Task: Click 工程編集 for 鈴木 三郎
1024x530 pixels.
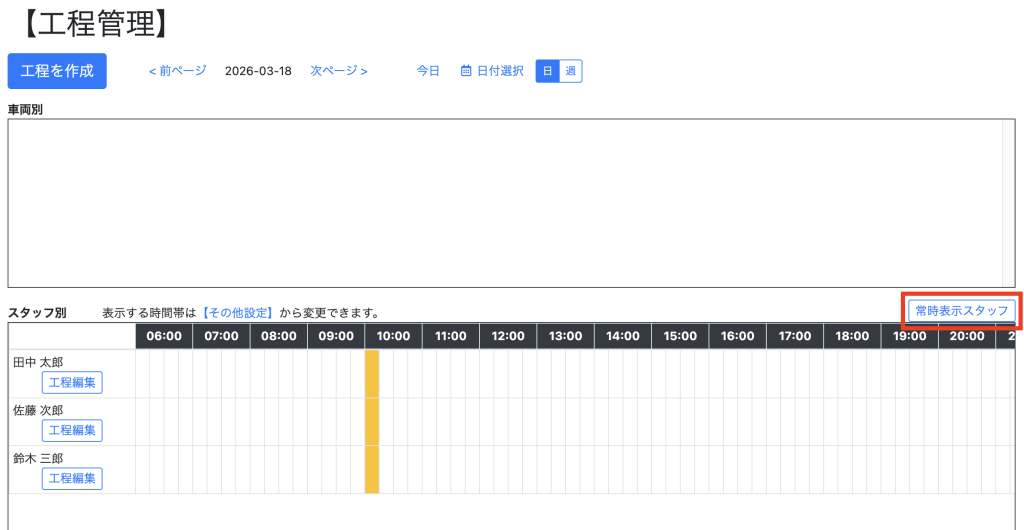Action: point(72,478)
